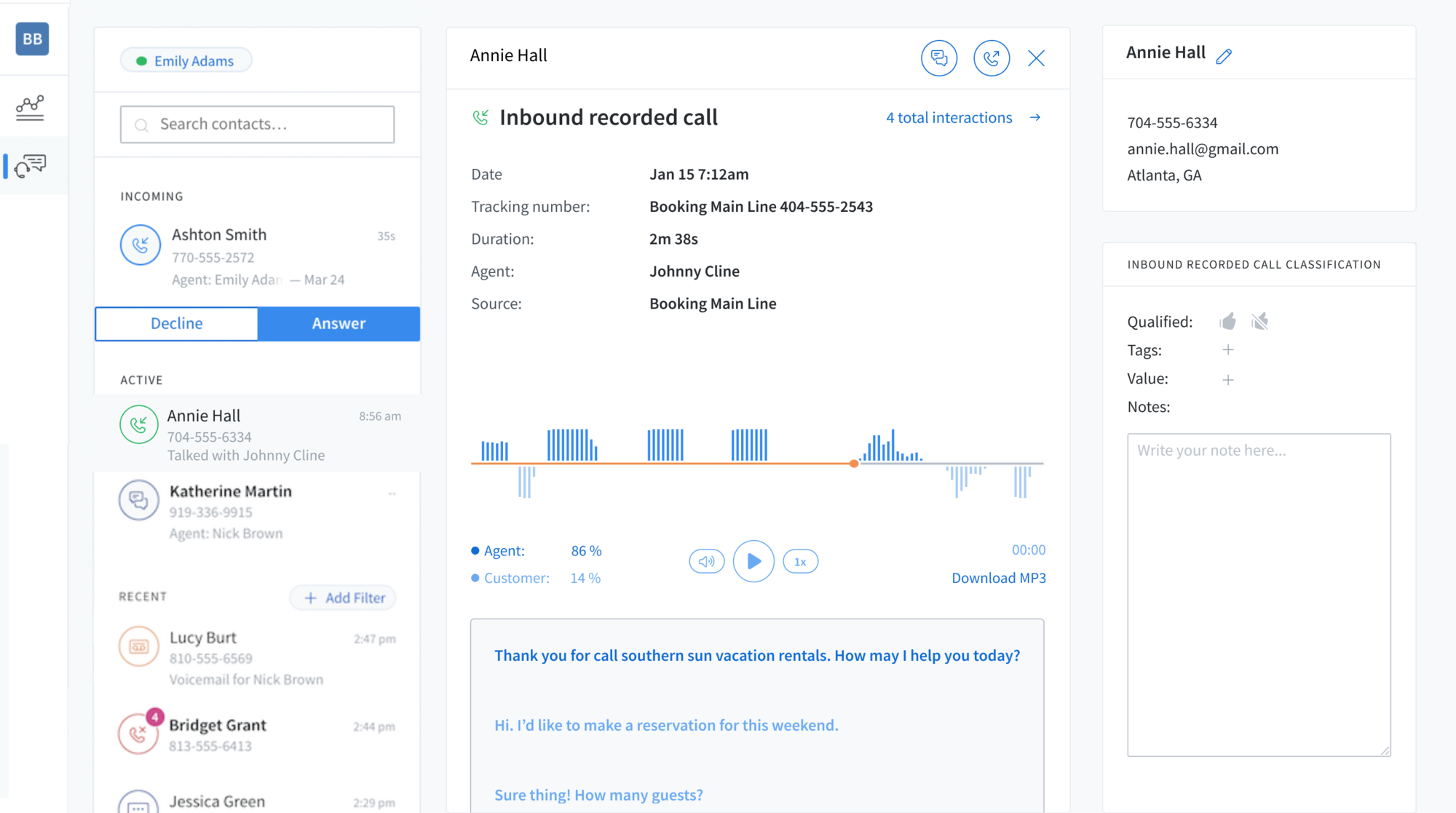1456x813 pixels.
Task: Click the orange playhead on call waveform
Action: [x=854, y=464]
